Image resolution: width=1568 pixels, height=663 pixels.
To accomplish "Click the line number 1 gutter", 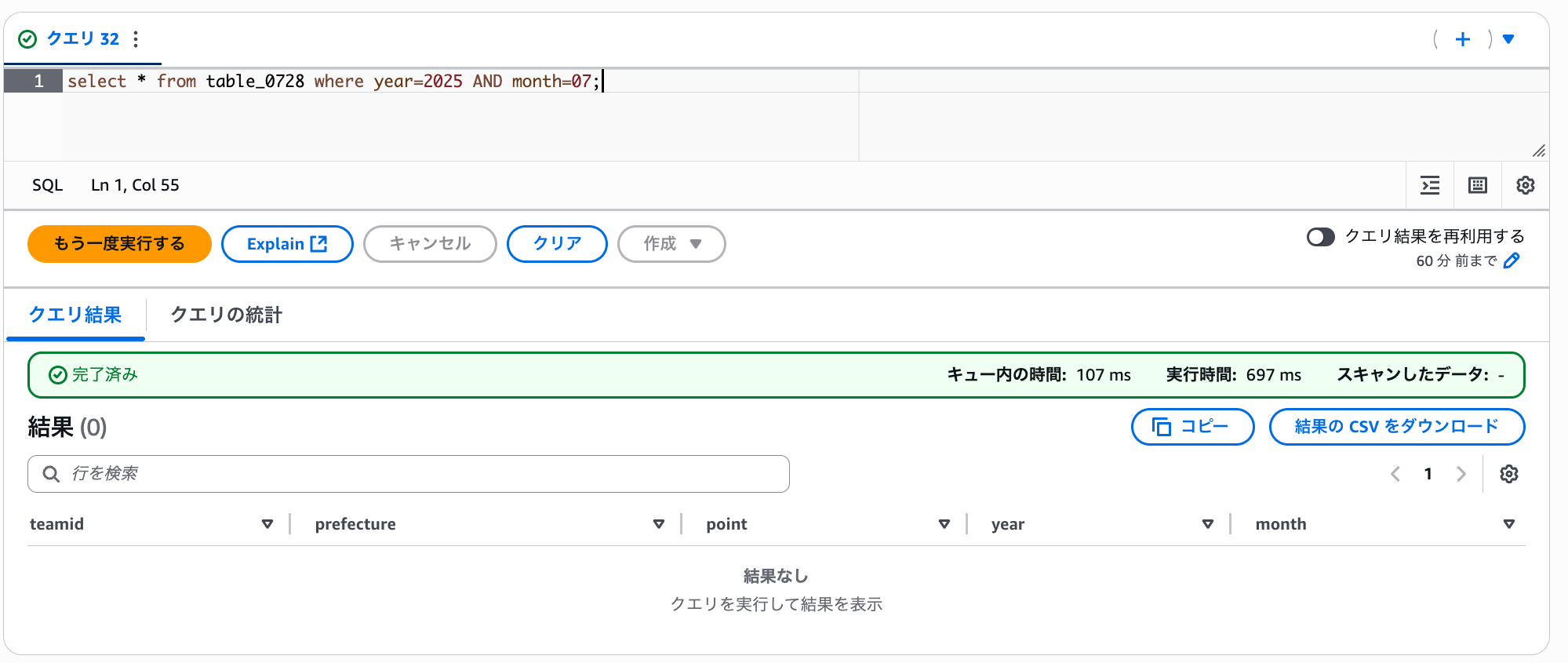I will [x=33, y=82].
